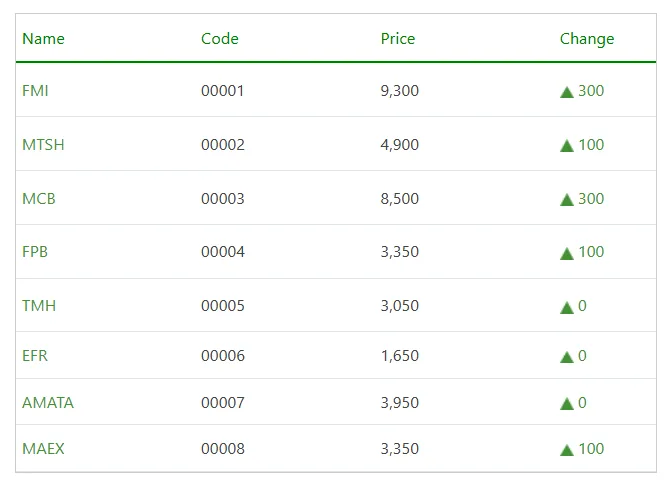Open the FPB stock link

coord(35,252)
